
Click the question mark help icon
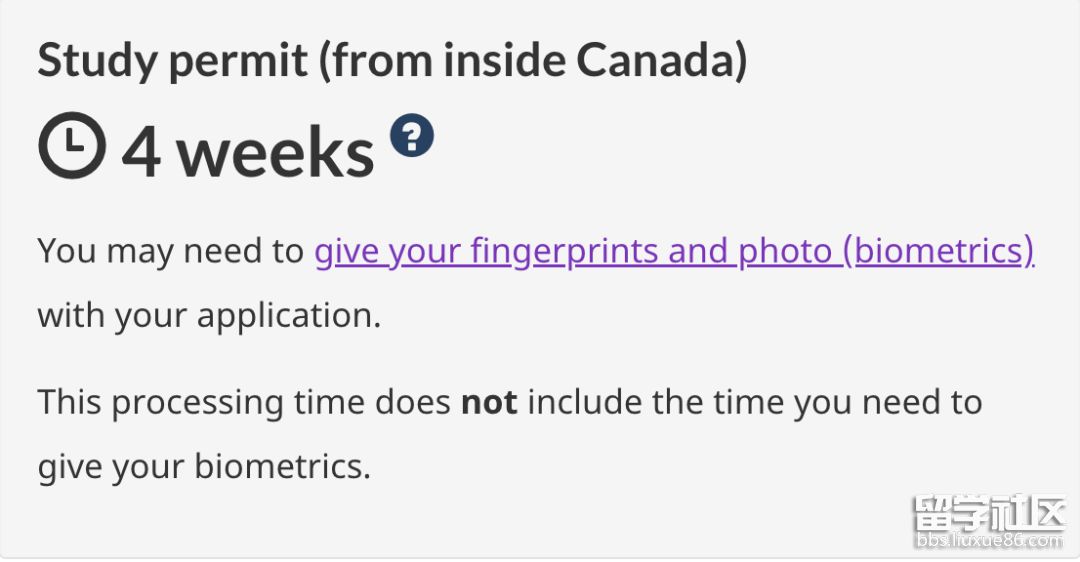(x=412, y=135)
